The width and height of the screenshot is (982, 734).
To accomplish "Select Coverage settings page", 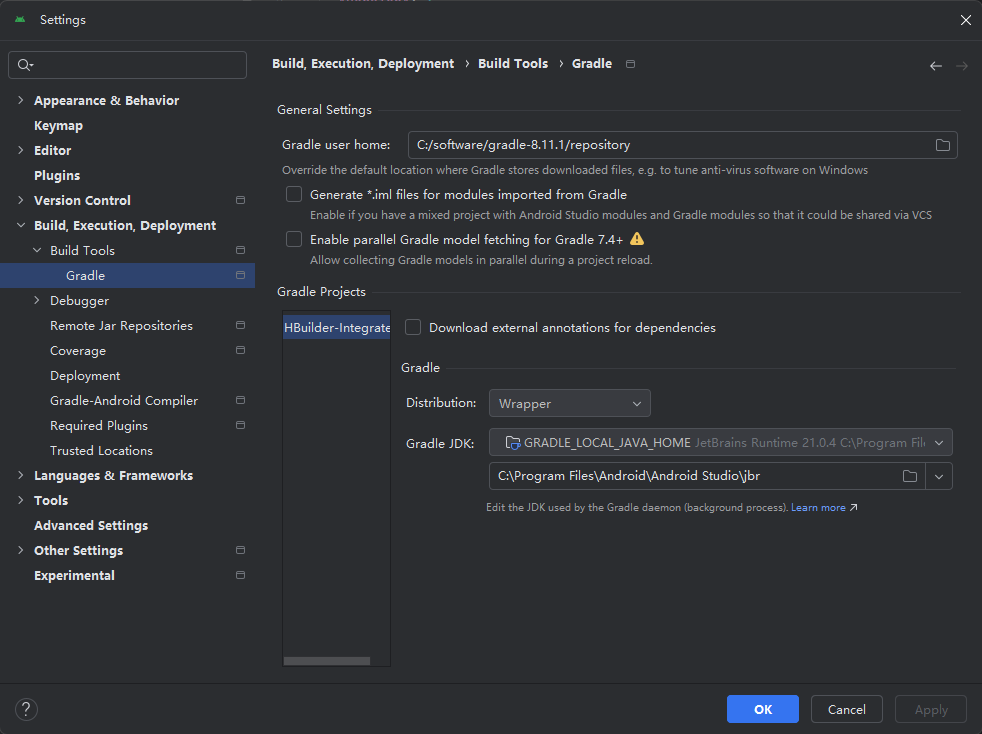I will point(78,351).
